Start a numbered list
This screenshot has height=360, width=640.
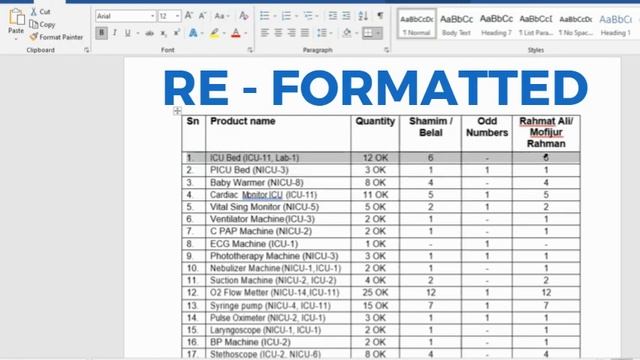(286, 16)
